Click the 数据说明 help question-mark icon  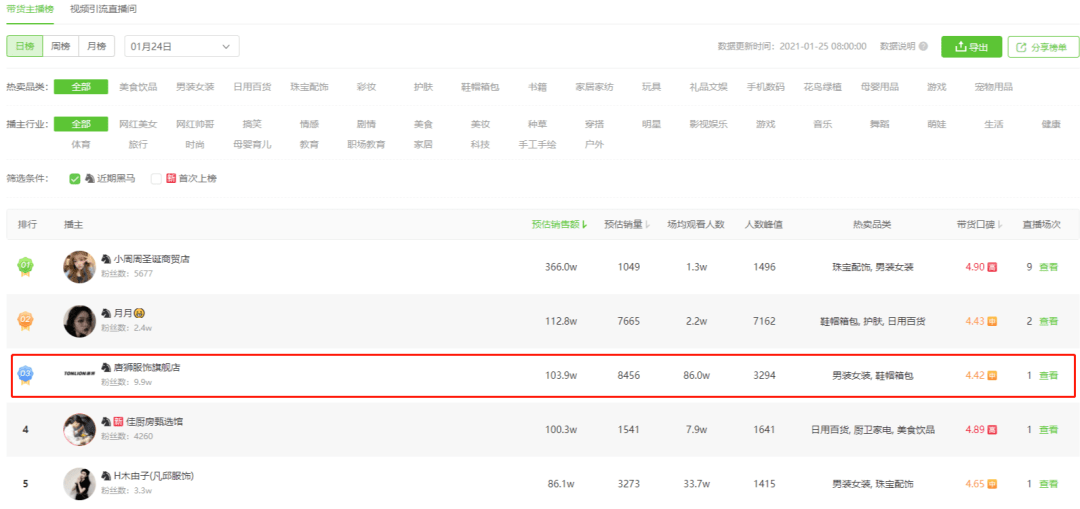click(x=923, y=47)
